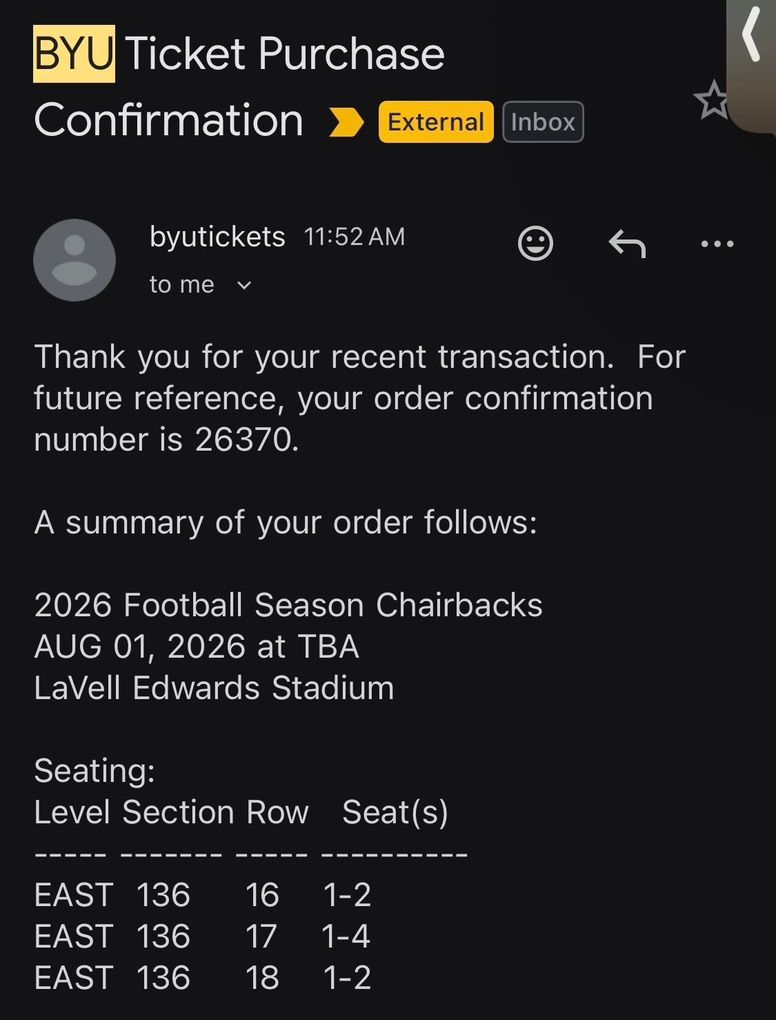Viewport: 776px width, 1020px height.
Task: Tap the 2026 Football Season Chairbacks line
Action: [x=288, y=605]
